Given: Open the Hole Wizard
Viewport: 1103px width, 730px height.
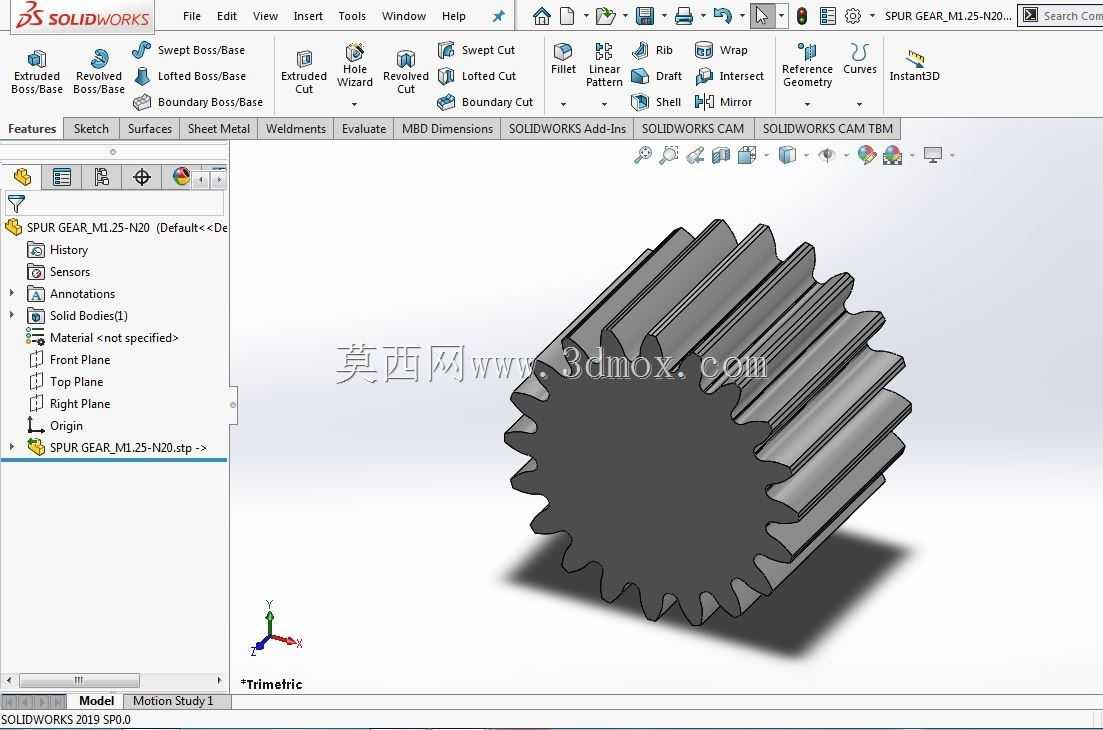Looking at the screenshot, I should coord(355,65).
